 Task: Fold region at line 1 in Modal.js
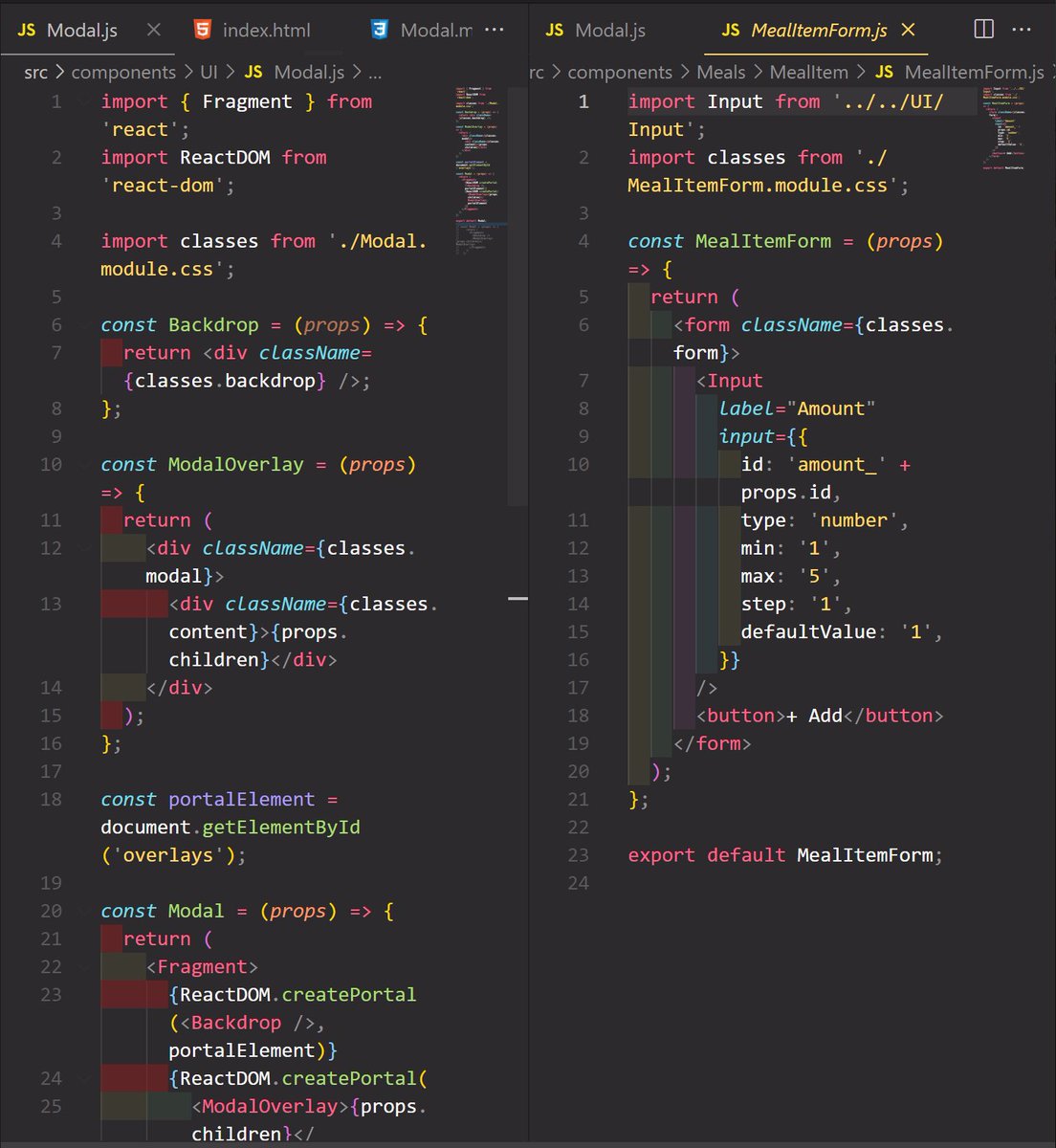84,101
